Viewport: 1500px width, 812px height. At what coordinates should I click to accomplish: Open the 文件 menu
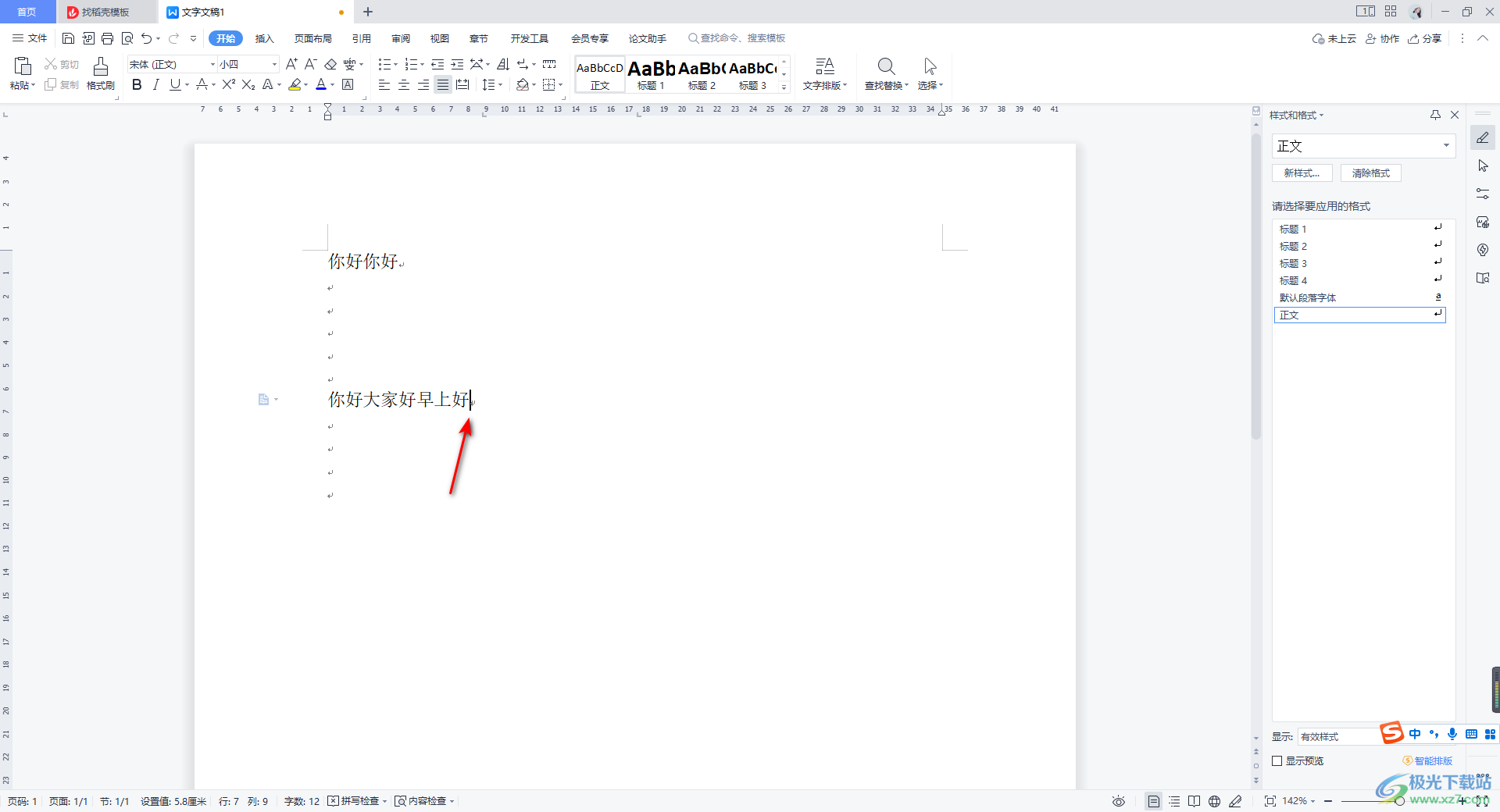(30, 38)
